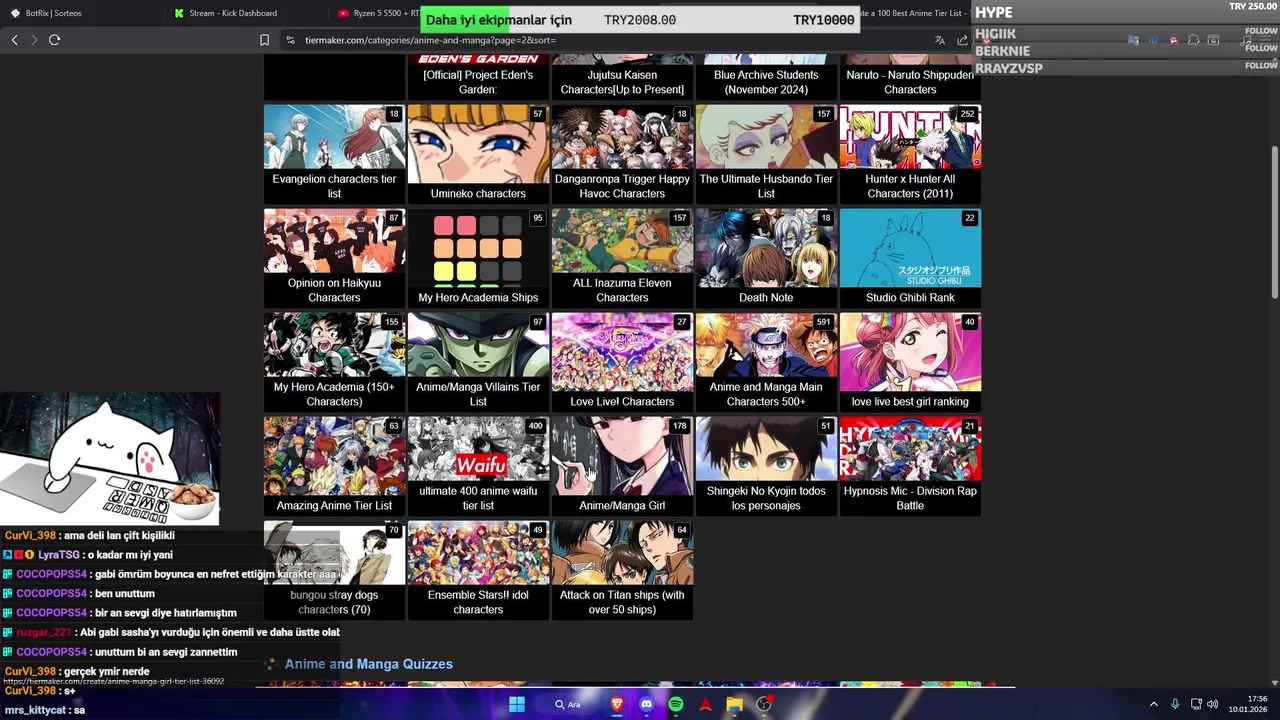Open Attack on Titan ships template

click(622, 571)
